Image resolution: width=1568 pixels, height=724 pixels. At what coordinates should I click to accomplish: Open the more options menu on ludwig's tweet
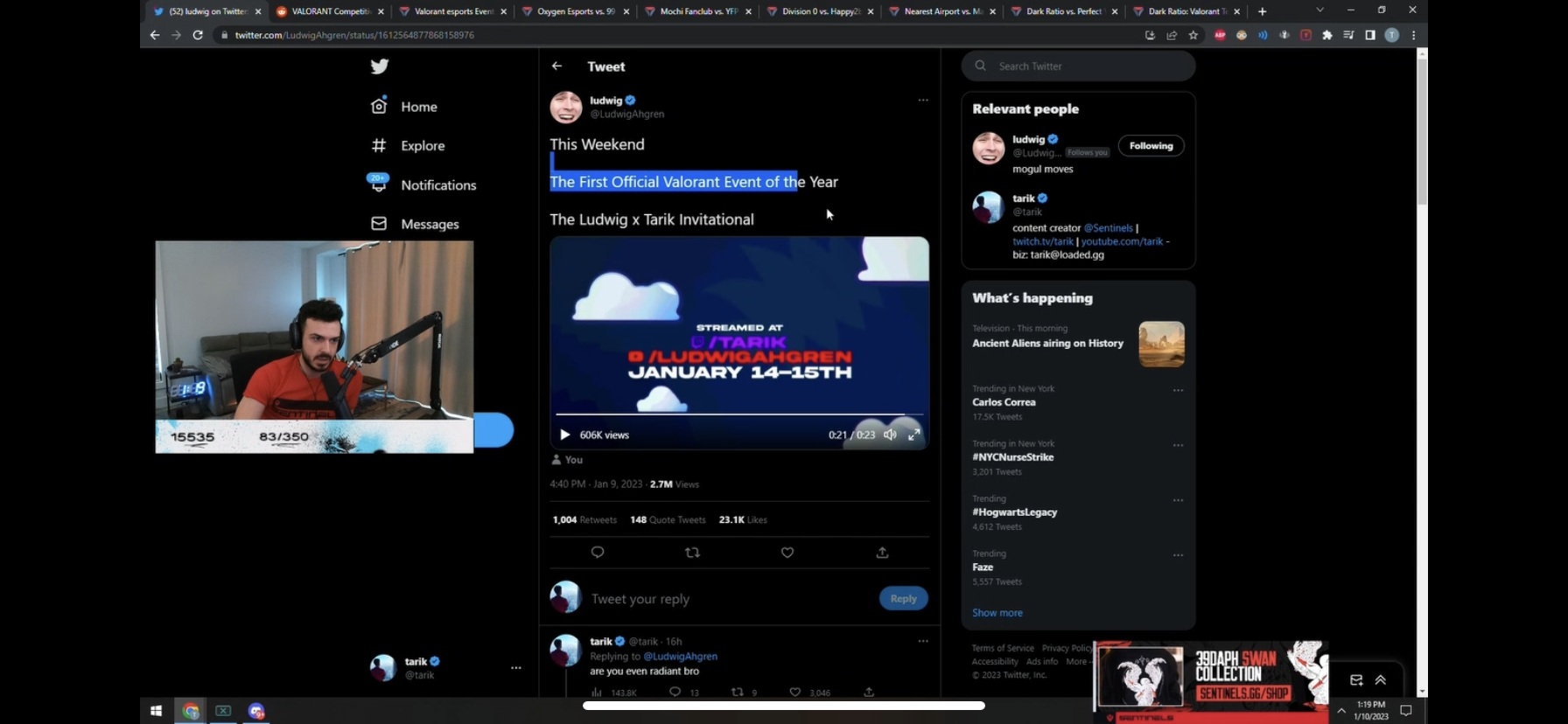pyautogui.click(x=923, y=100)
